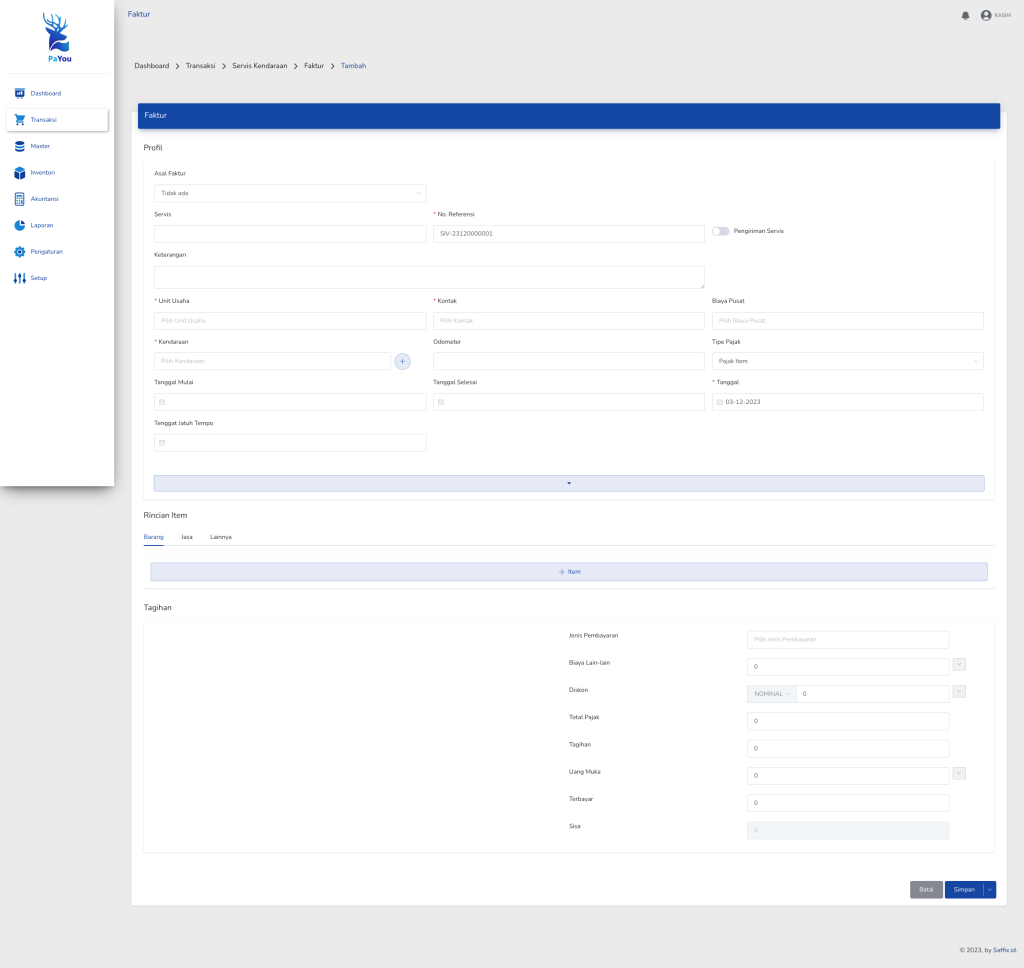The image size is (1024, 968).
Task: Click the Keterangan text area
Action: [x=429, y=277]
